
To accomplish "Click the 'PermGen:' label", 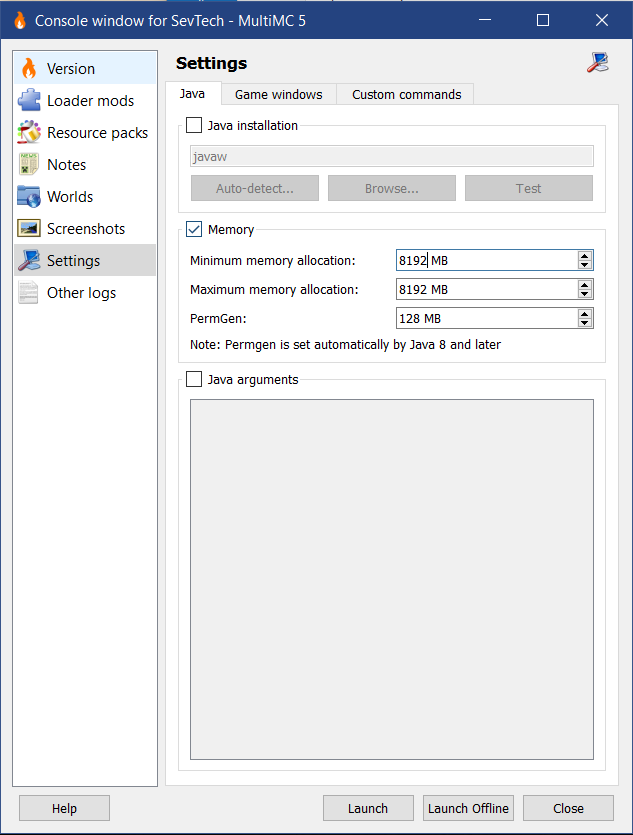I will pyautogui.click(x=218, y=318).
